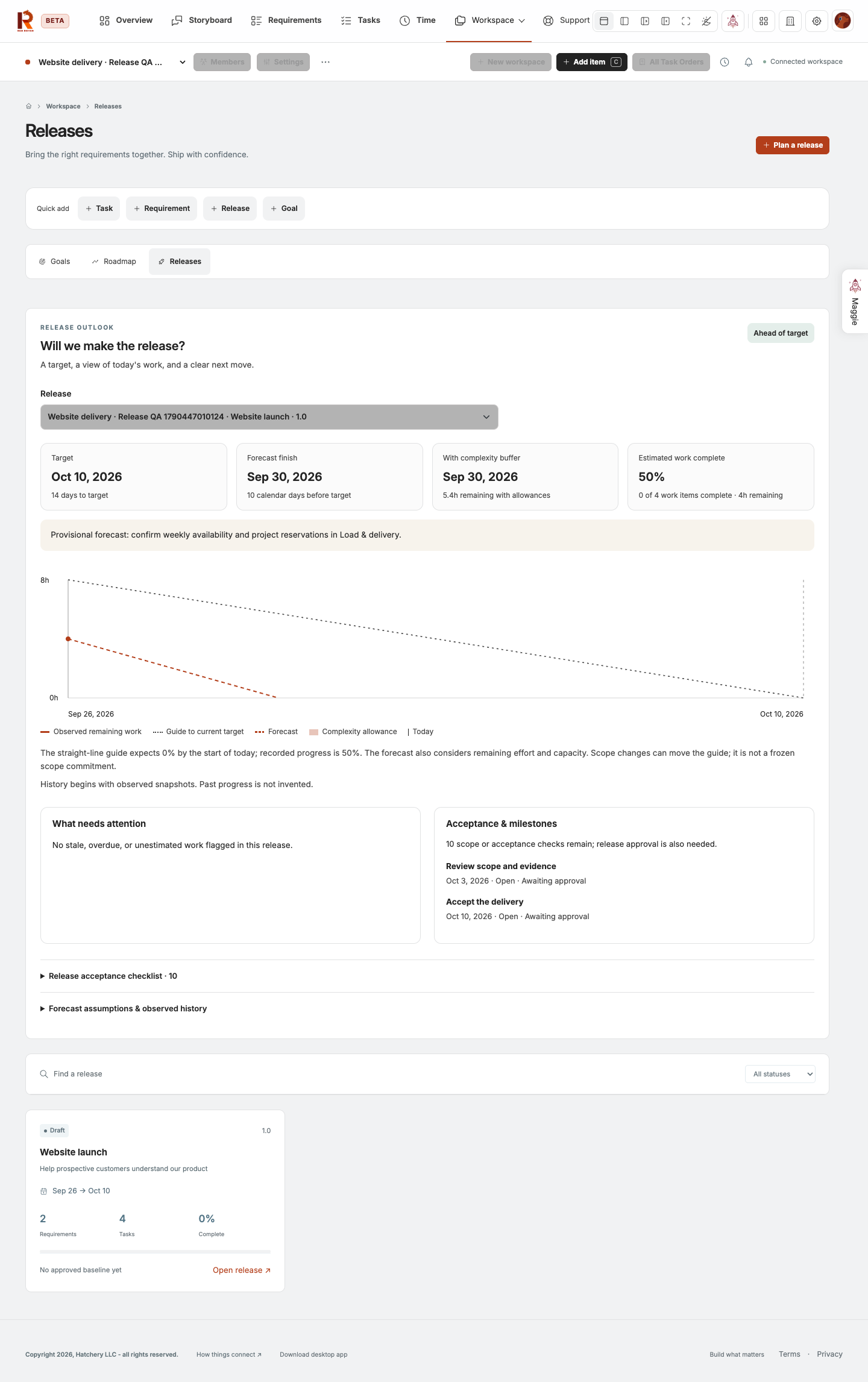
Task: Click the Find a release search field
Action: pos(386,1074)
